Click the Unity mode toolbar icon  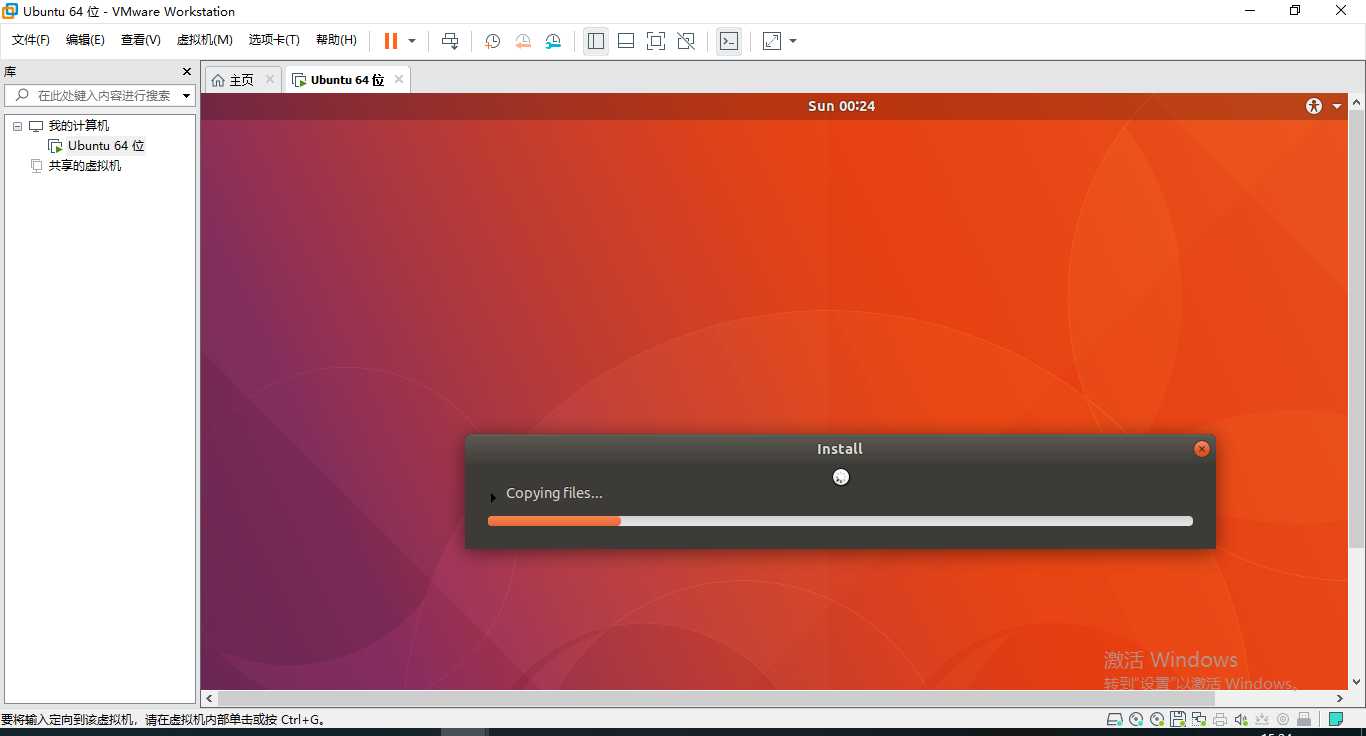click(686, 41)
